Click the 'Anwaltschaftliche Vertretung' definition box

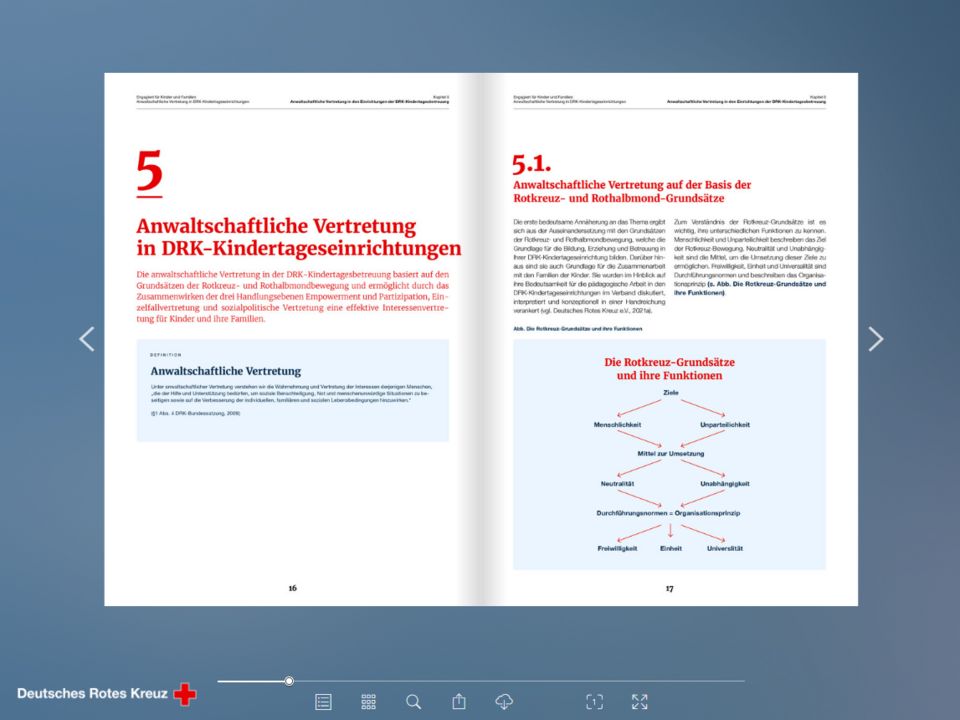[292, 390]
